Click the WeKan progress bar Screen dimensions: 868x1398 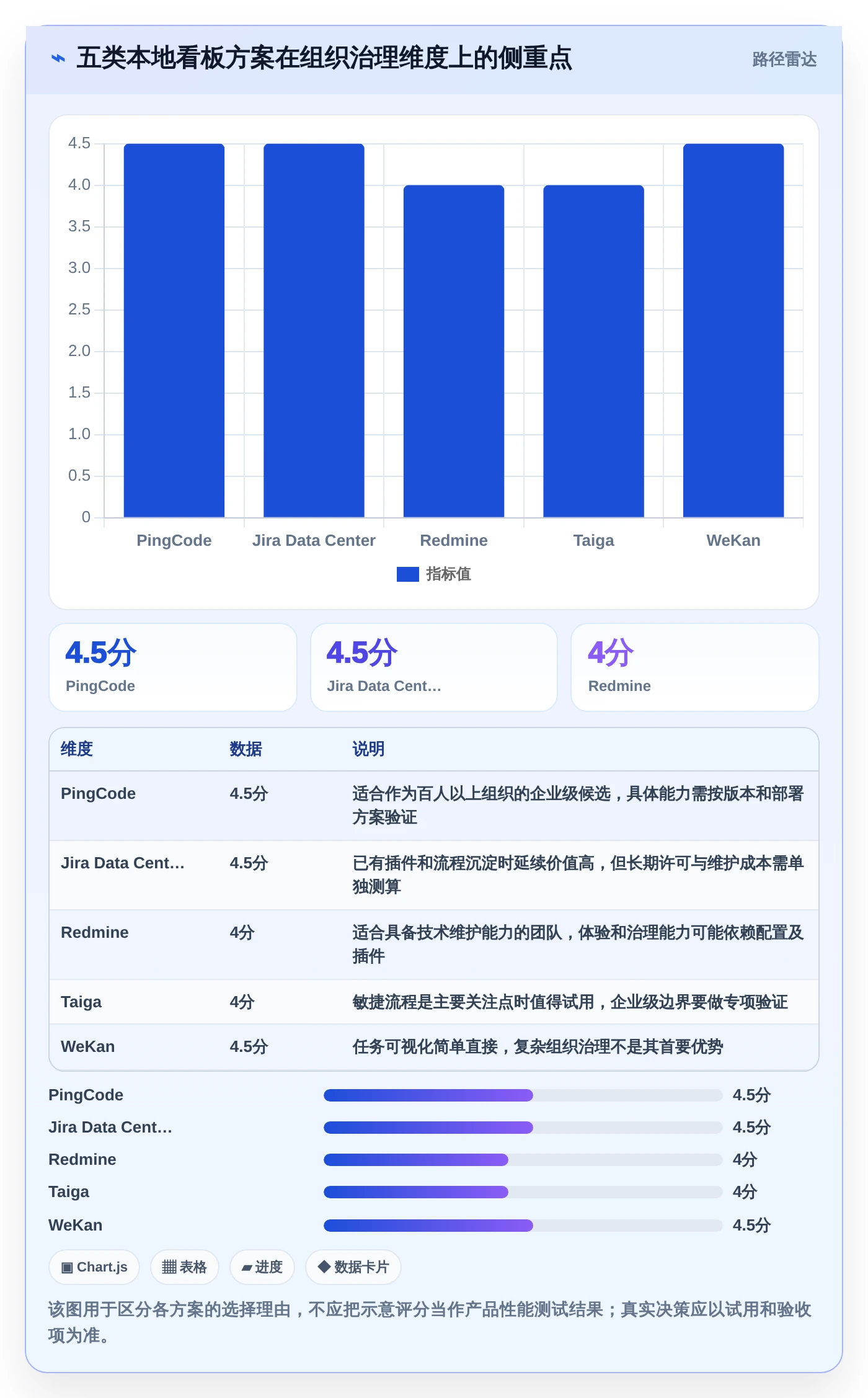pos(523,1226)
